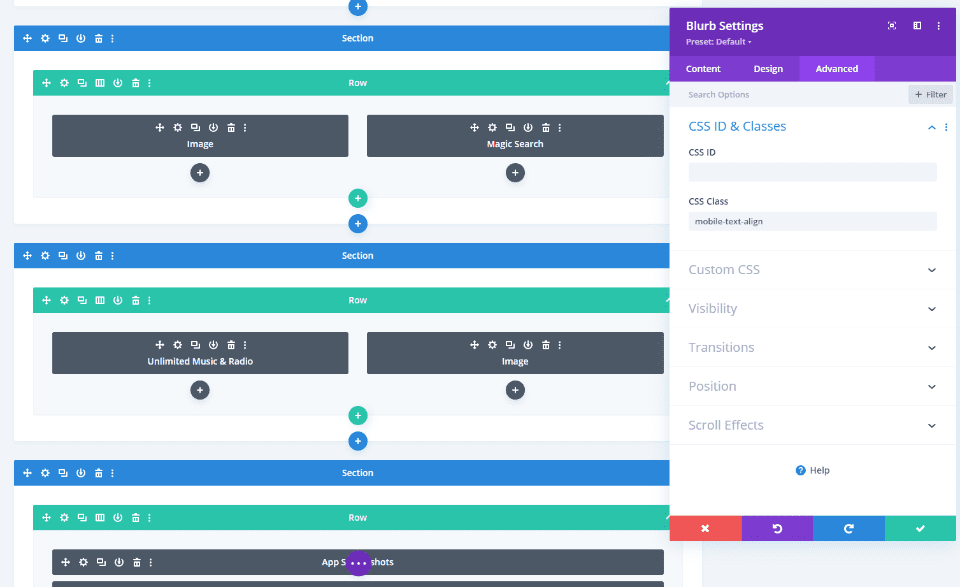Save changes with the green checkmark button
The image size is (960, 587).
tap(920, 528)
